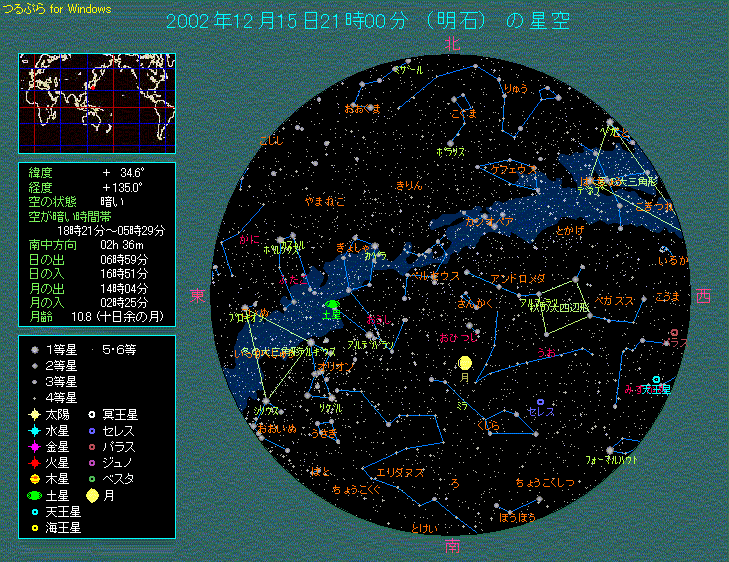This screenshot has width=729, height=562.
Task: Click the longitude value '+135.0°'
Action: point(122,188)
